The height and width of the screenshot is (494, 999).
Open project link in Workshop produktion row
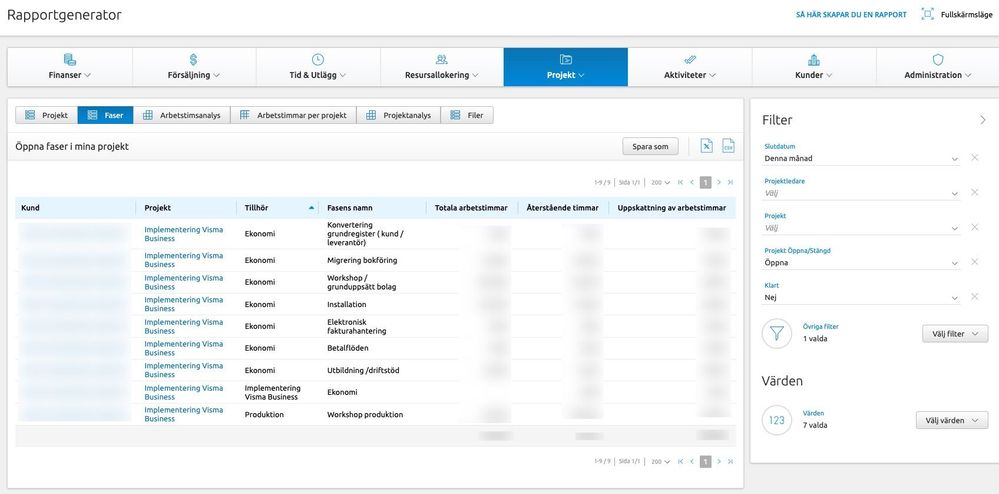point(183,414)
